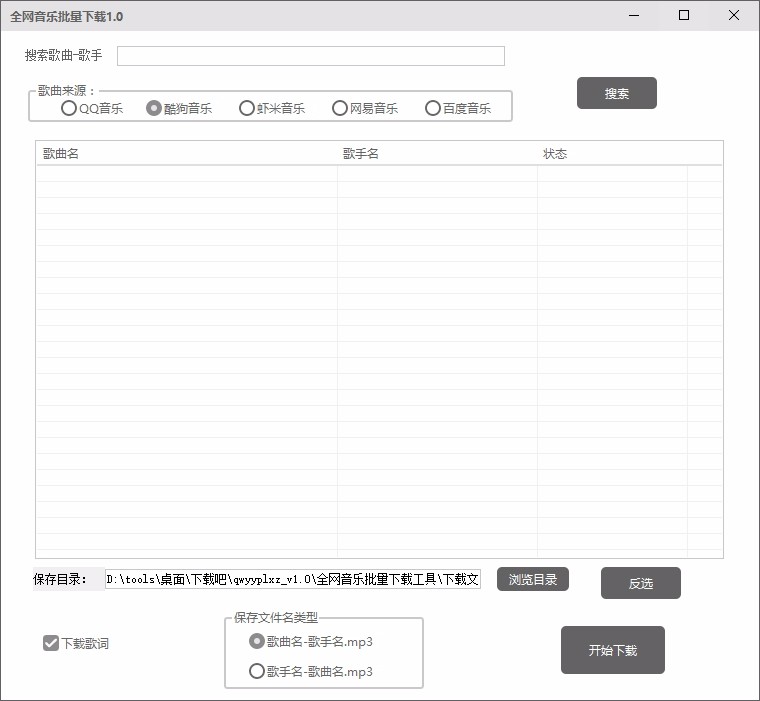The image size is (760, 701).
Task: Toggle the 下载歌词 checkbox
Action: [76, 643]
